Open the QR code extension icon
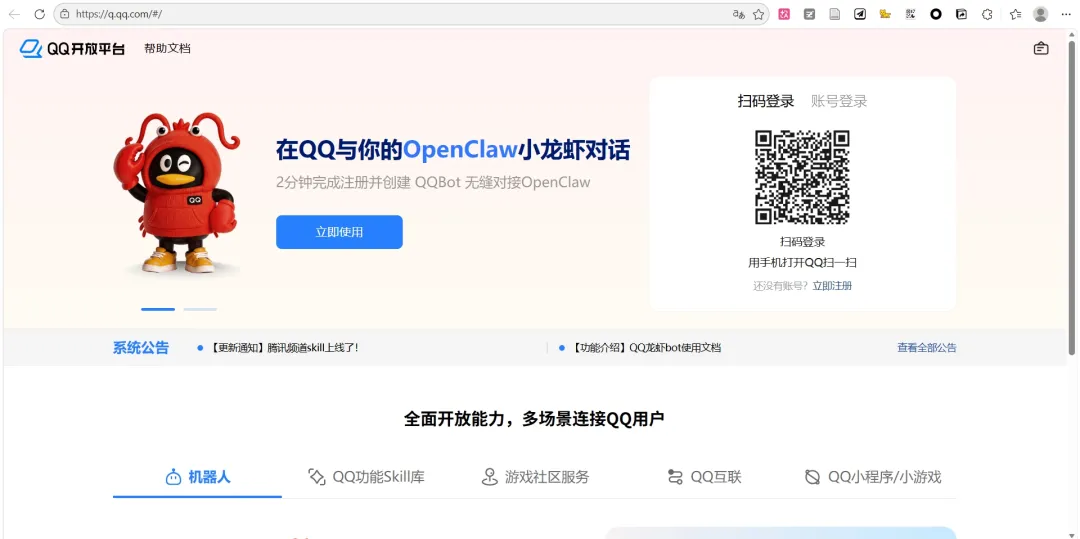1080x539 pixels. [x=911, y=14]
